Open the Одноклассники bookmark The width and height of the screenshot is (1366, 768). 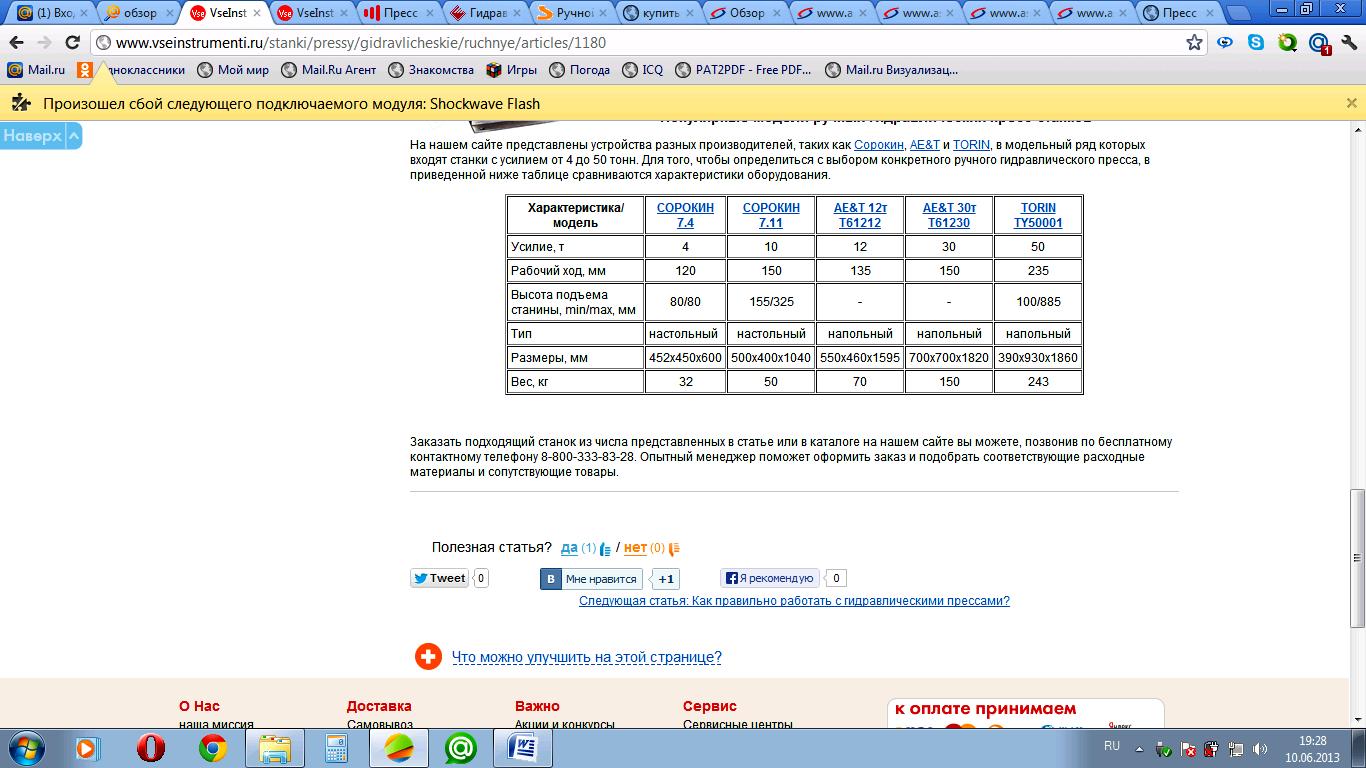click(131, 70)
